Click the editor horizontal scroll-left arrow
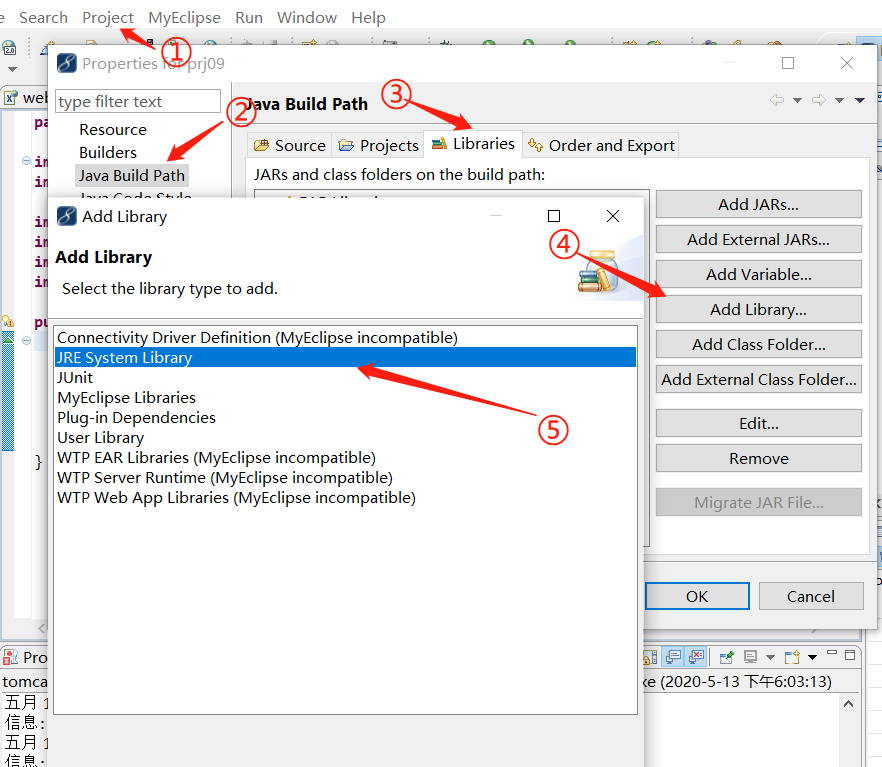Screen dimensions: 882x767 [42, 628]
